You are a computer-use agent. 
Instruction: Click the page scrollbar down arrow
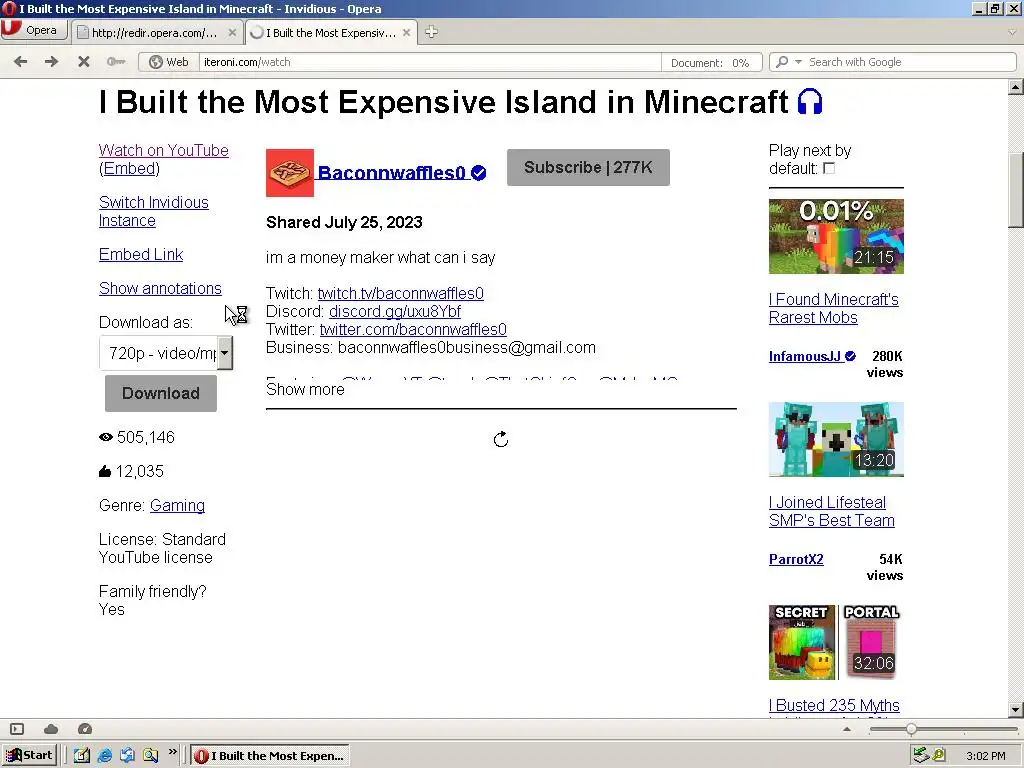click(1016, 710)
